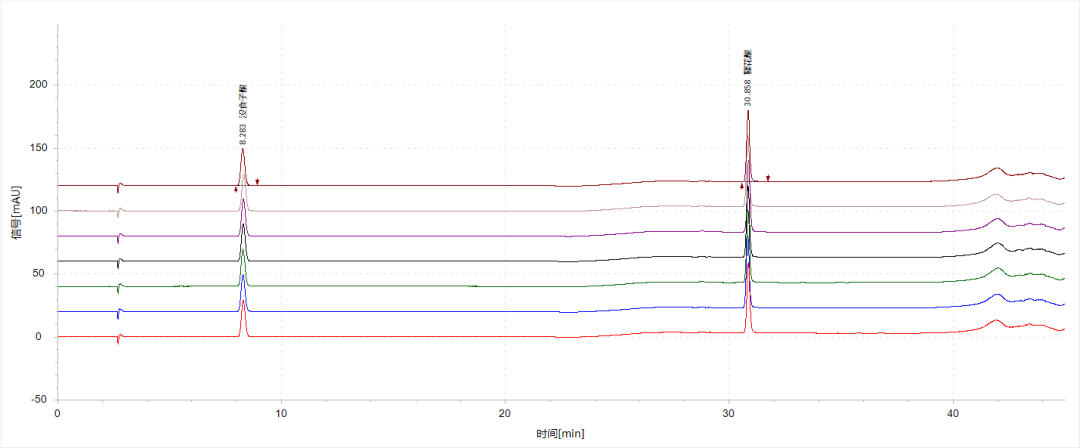This screenshot has width=1080, height=448.
Task: Click the 信号[mAU] y-axis title
Action: tap(17, 211)
